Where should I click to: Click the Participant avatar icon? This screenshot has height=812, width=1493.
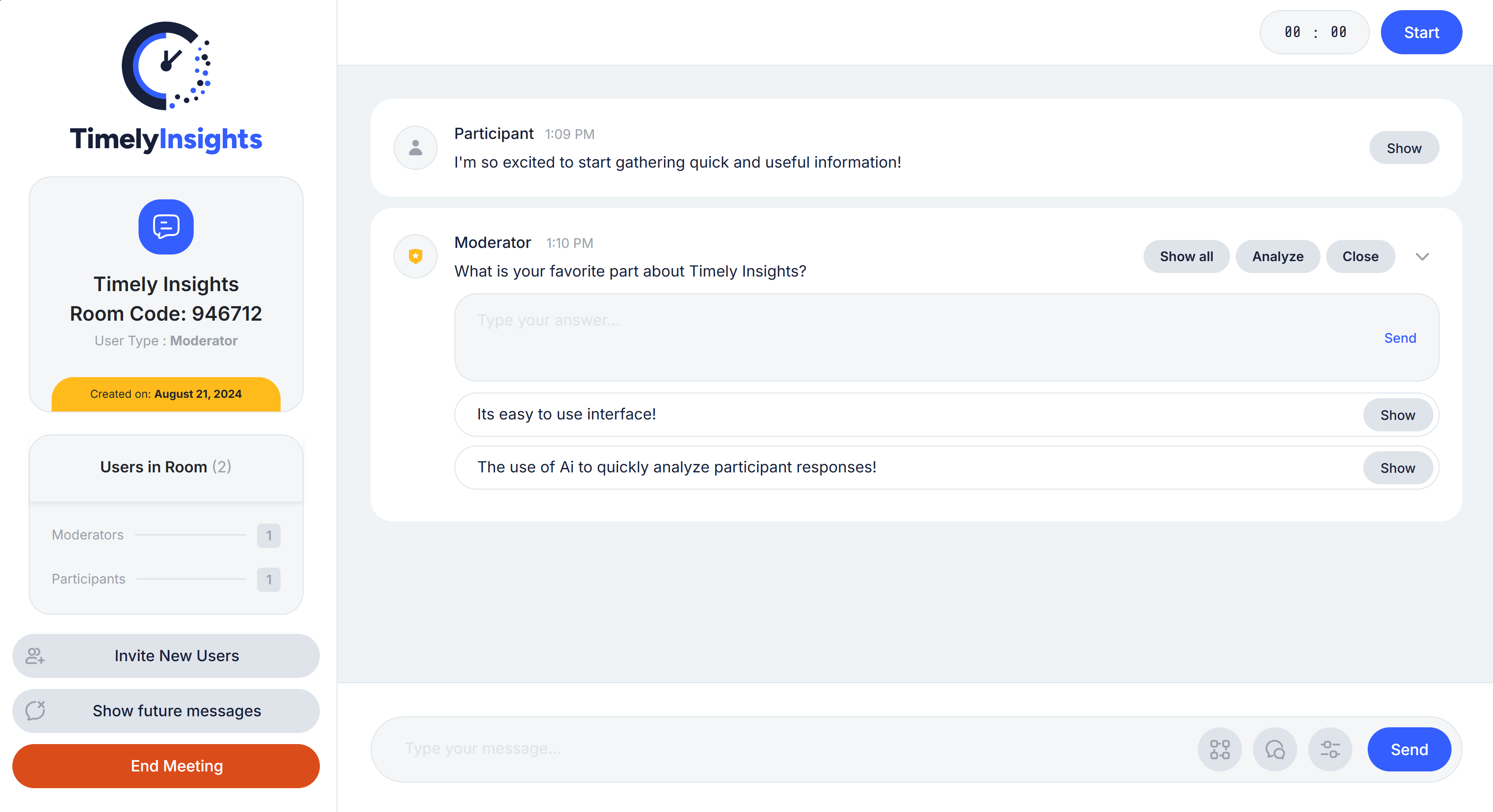pyautogui.click(x=416, y=148)
